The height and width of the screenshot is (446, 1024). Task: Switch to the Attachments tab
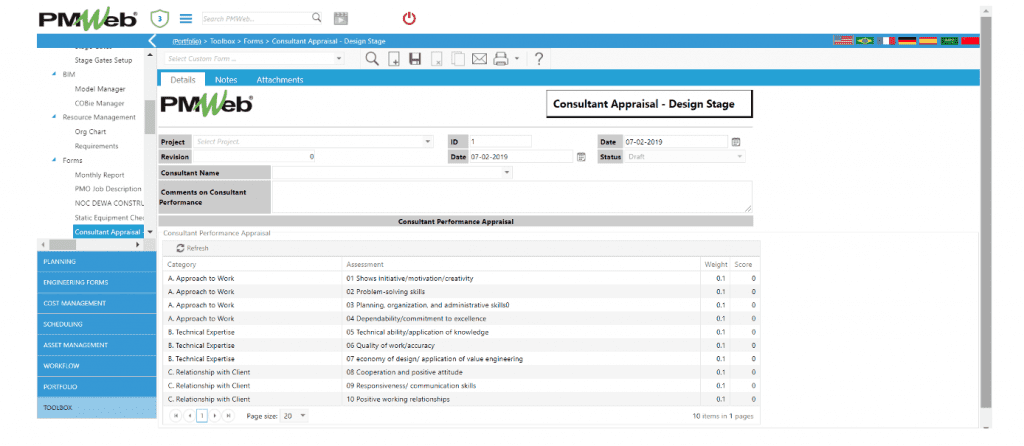click(x=280, y=80)
